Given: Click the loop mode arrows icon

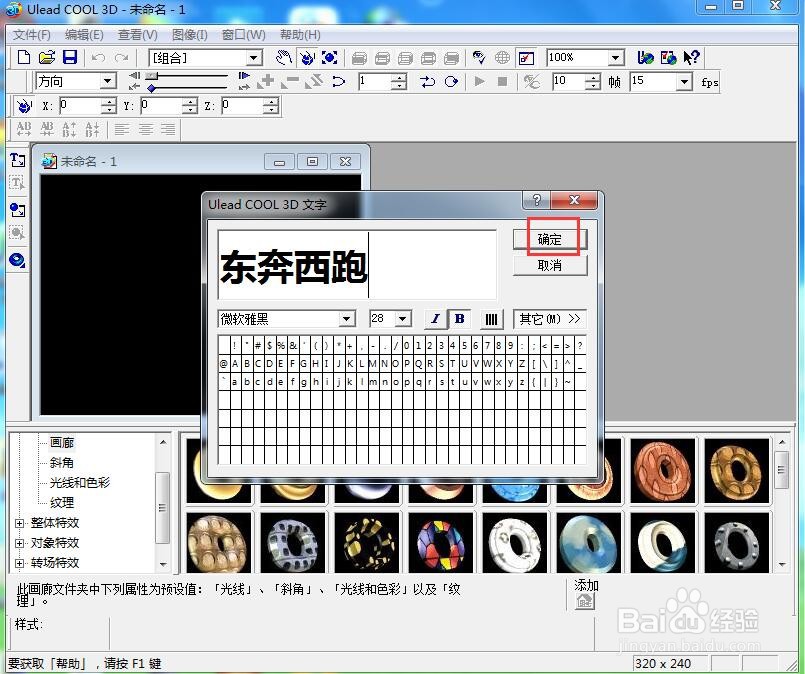Looking at the screenshot, I should (x=427, y=82).
